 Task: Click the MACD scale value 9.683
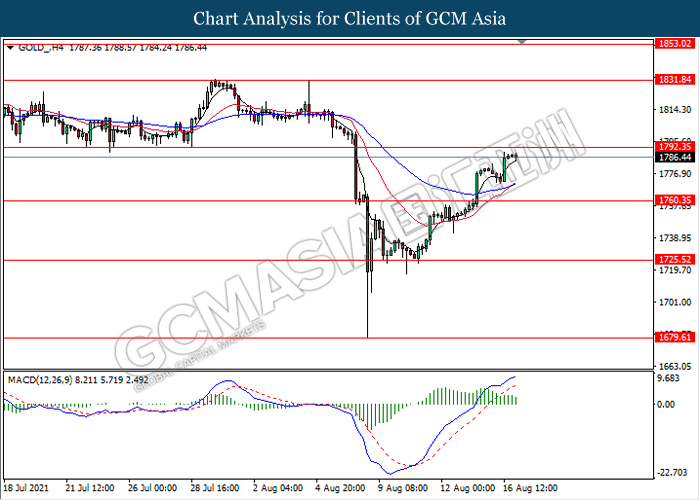click(x=670, y=379)
